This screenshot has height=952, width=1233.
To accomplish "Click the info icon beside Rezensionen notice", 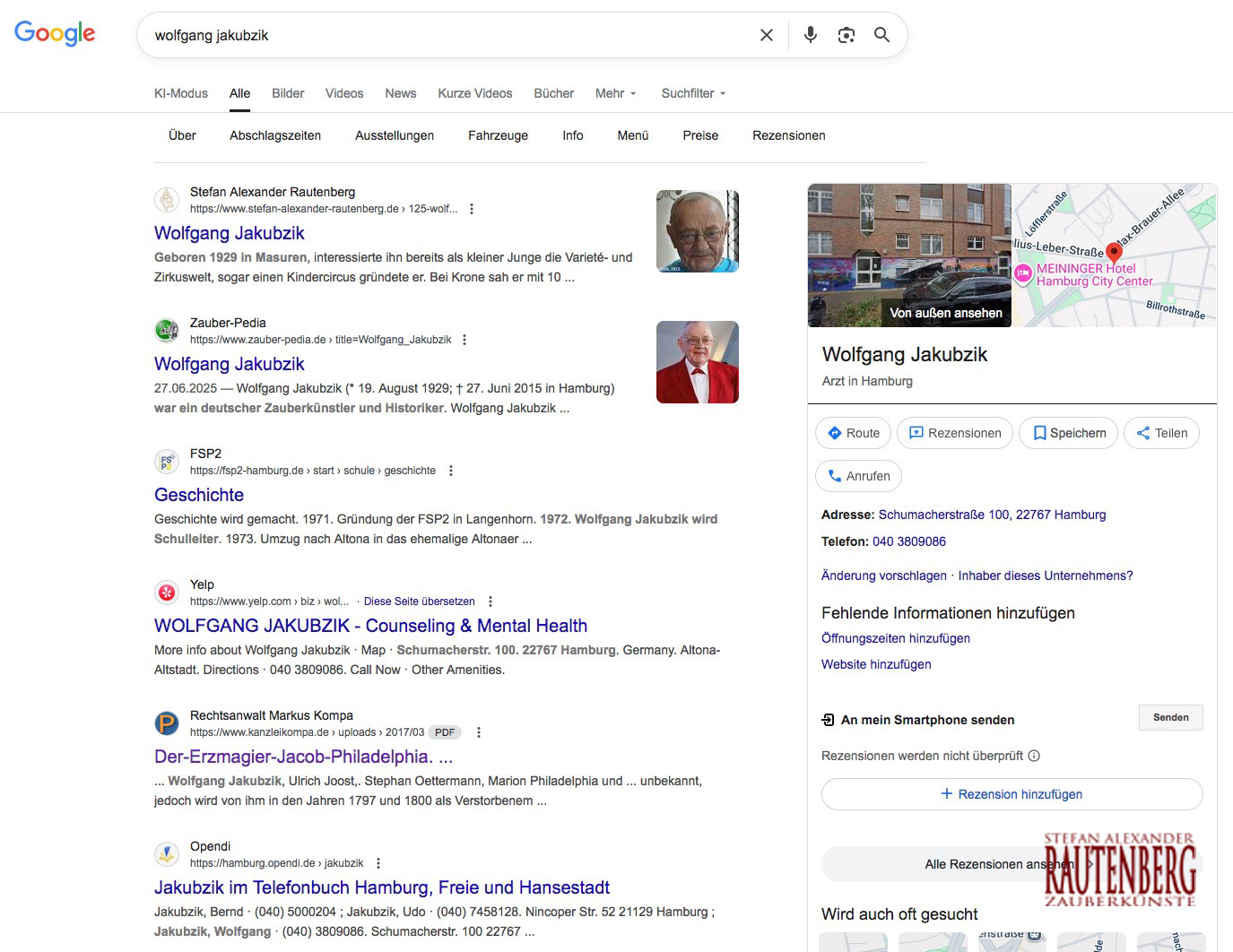I will point(1034,756).
